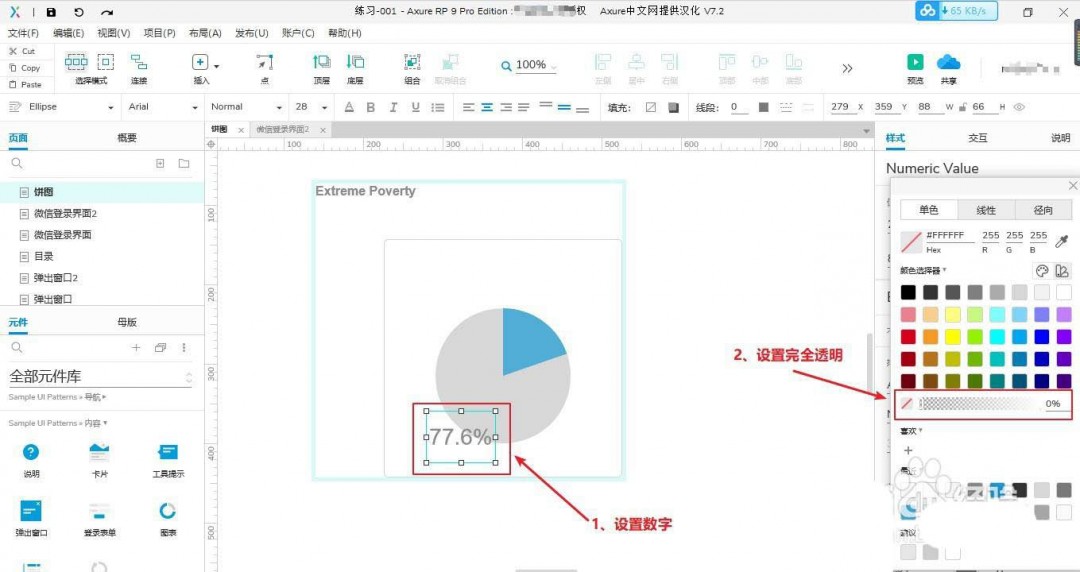Open the 全部元件库 library selector
The height and width of the screenshot is (572, 1080).
click(101, 376)
